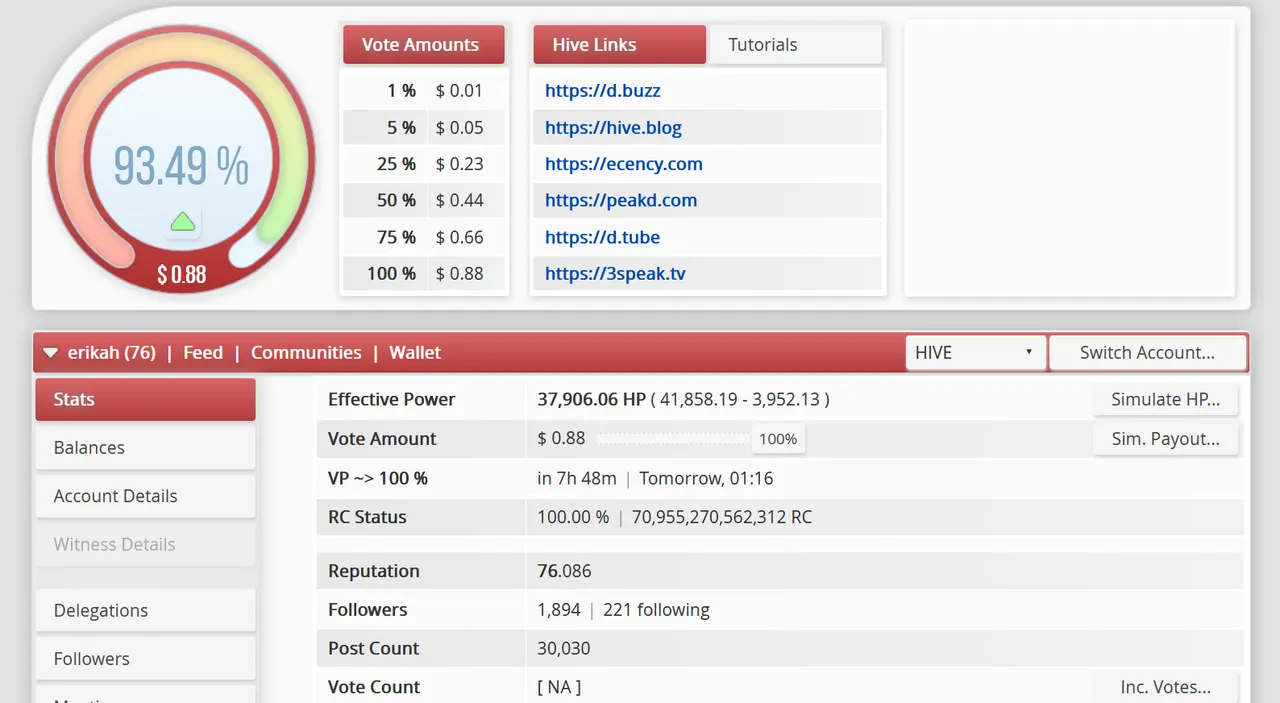Open the Delegations sidebar tab

145,611
